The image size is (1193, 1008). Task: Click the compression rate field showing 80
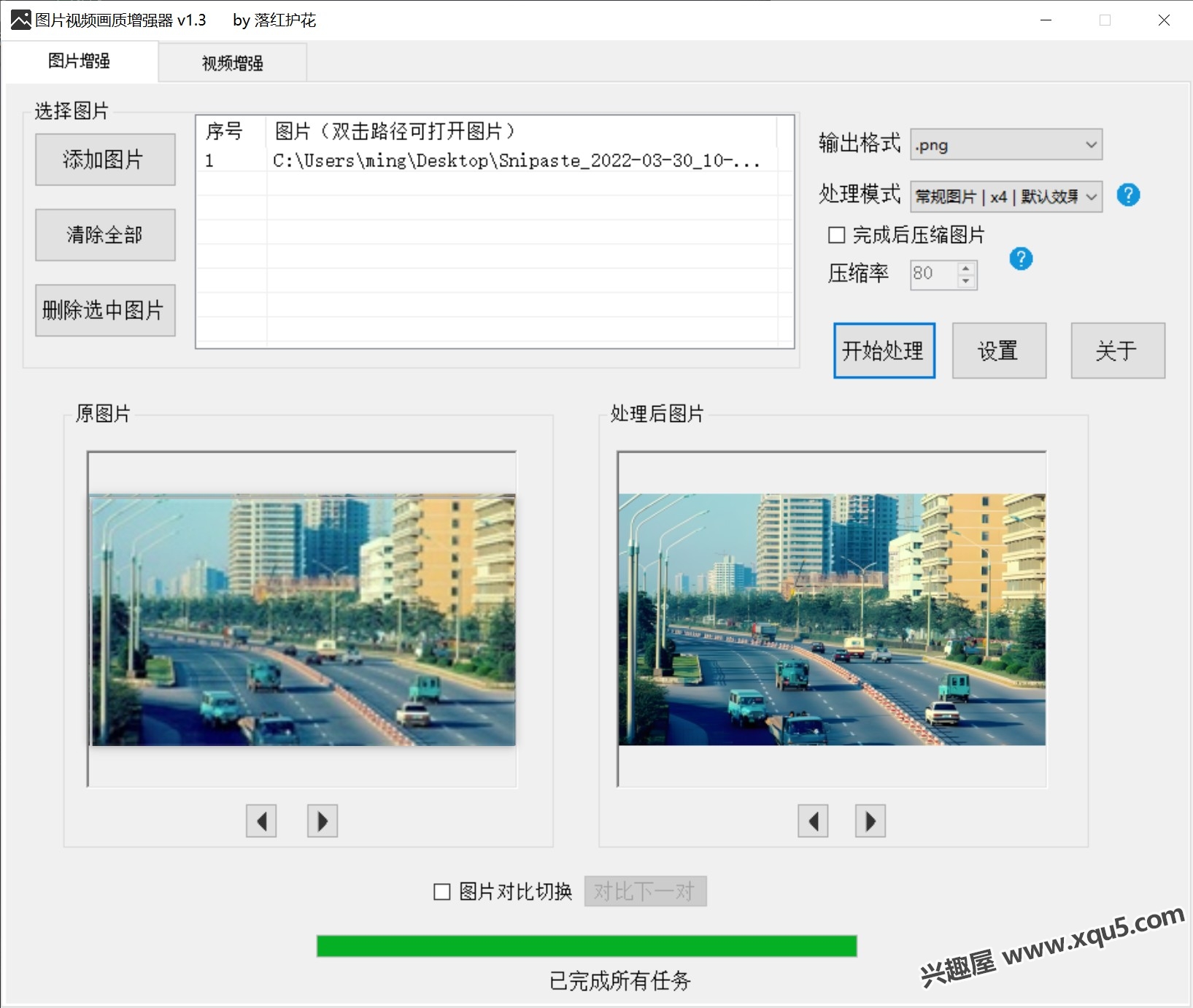(x=933, y=274)
